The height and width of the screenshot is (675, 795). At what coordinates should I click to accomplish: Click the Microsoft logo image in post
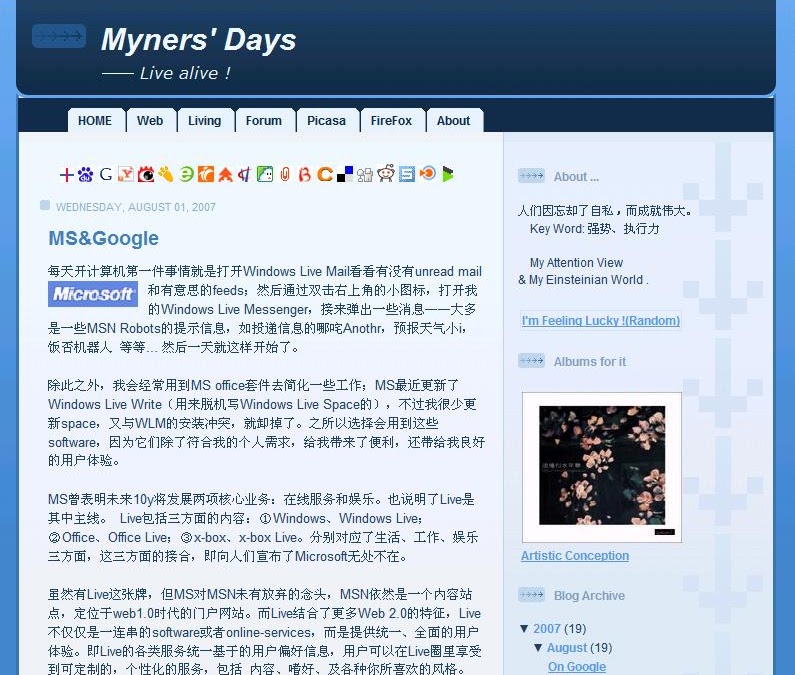click(x=93, y=294)
